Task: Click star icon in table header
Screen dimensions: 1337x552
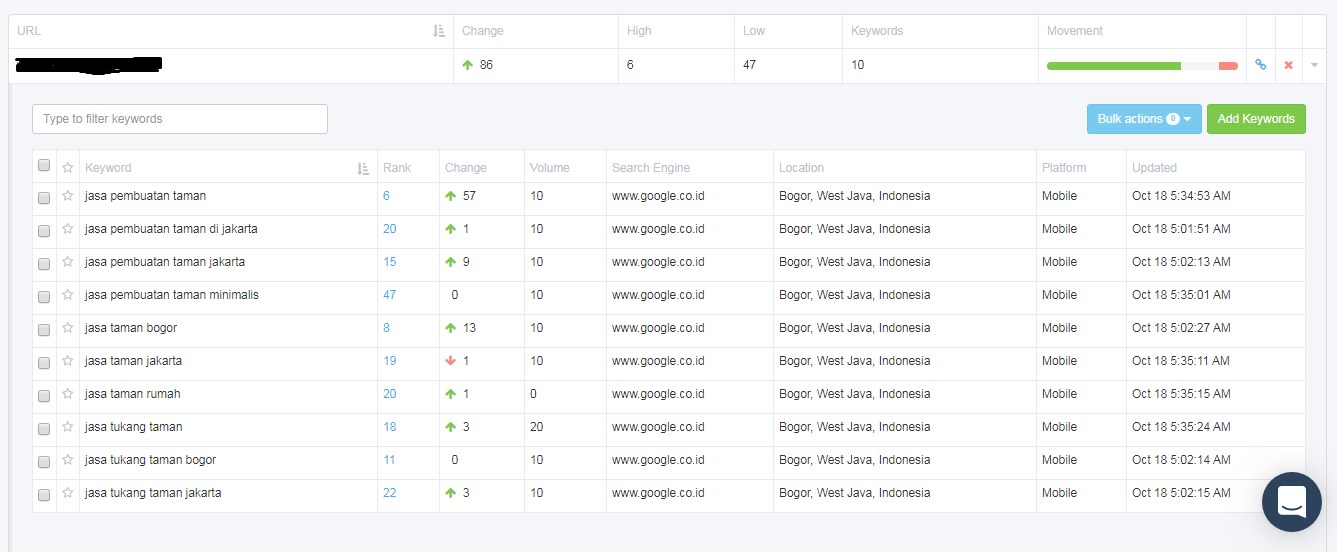Action: click(67, 168)
